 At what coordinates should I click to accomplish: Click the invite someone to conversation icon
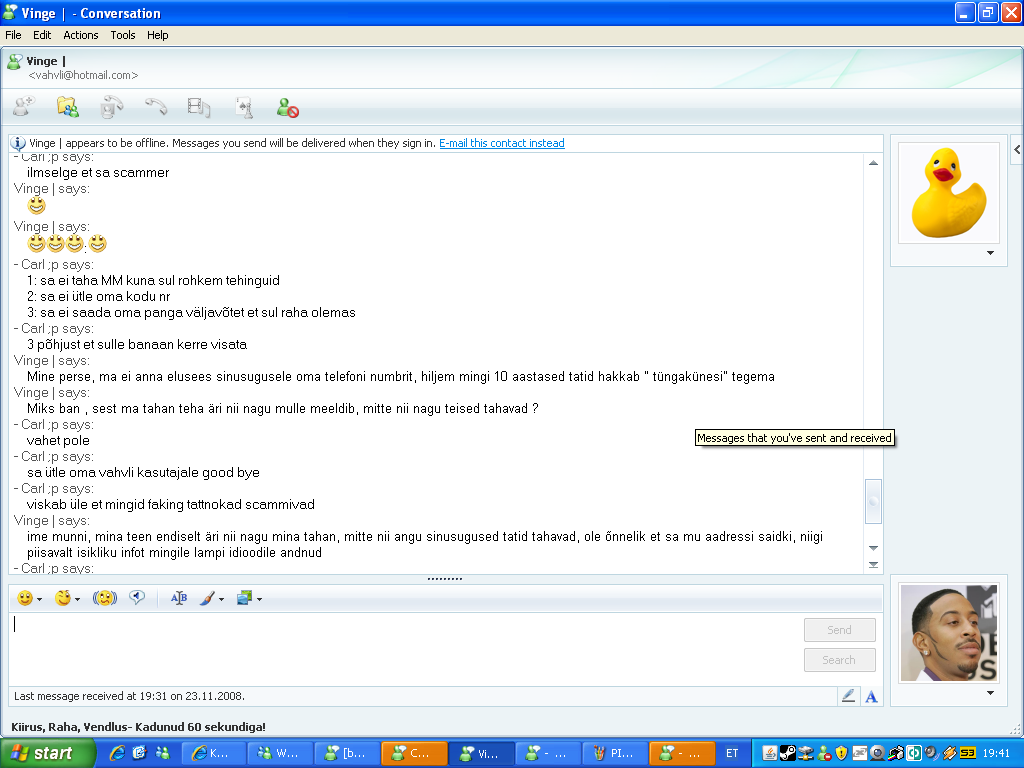coord(24,107)
